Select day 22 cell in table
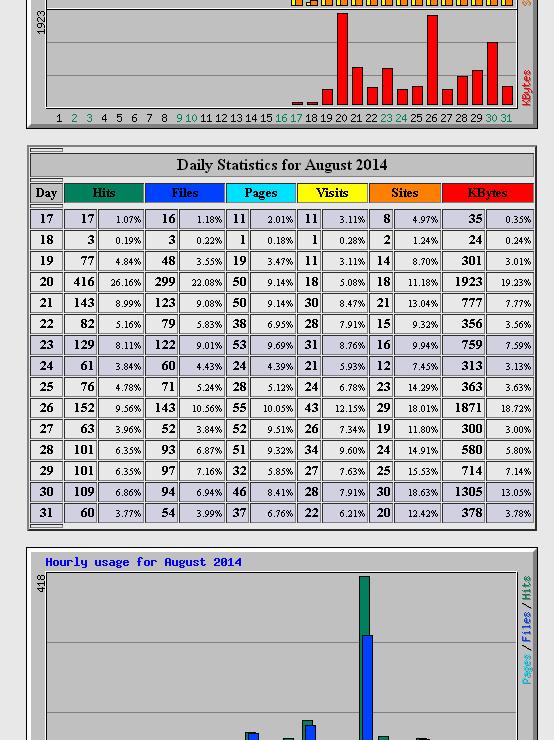 coord(46,324)
